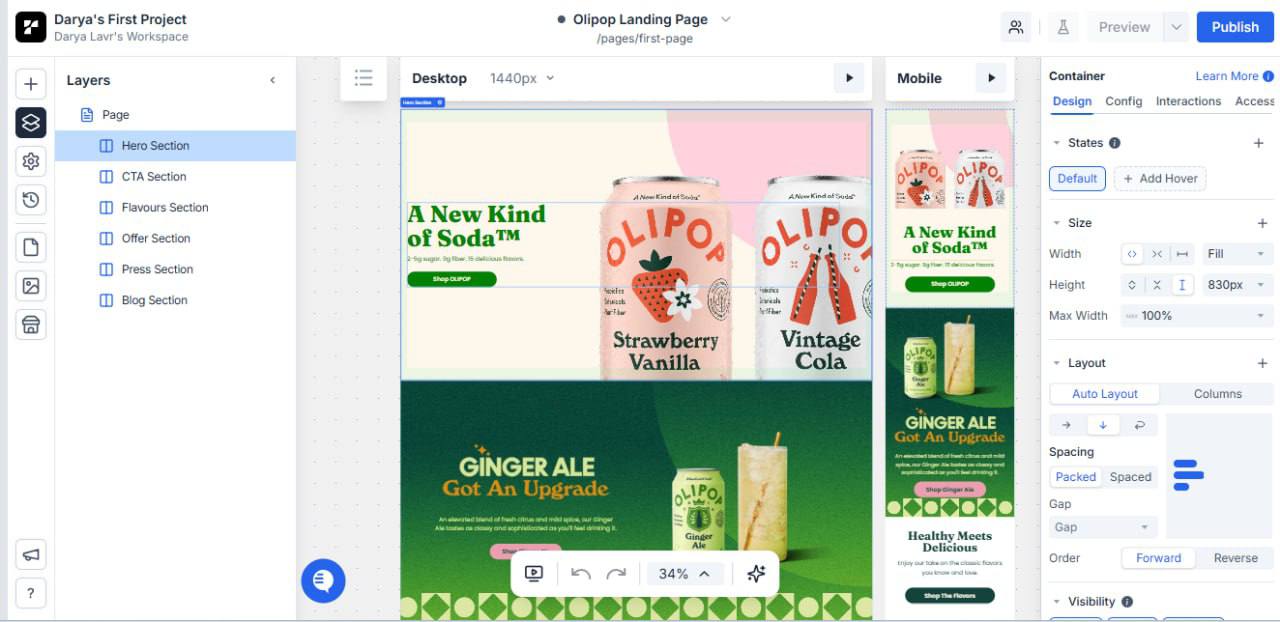
Task: Open the outline list icon beside Desktop
Action: tap(363, 78)
